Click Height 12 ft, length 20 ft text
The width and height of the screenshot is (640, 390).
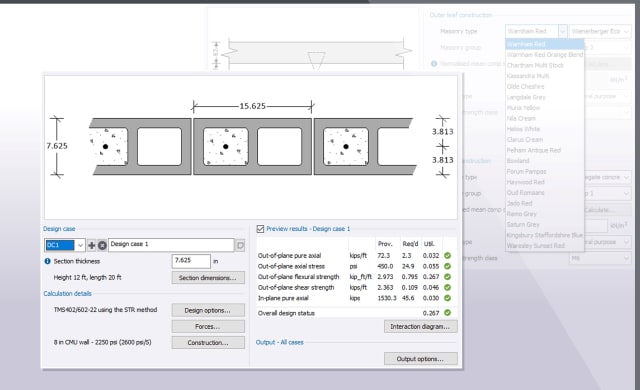(x=87, y=277)
